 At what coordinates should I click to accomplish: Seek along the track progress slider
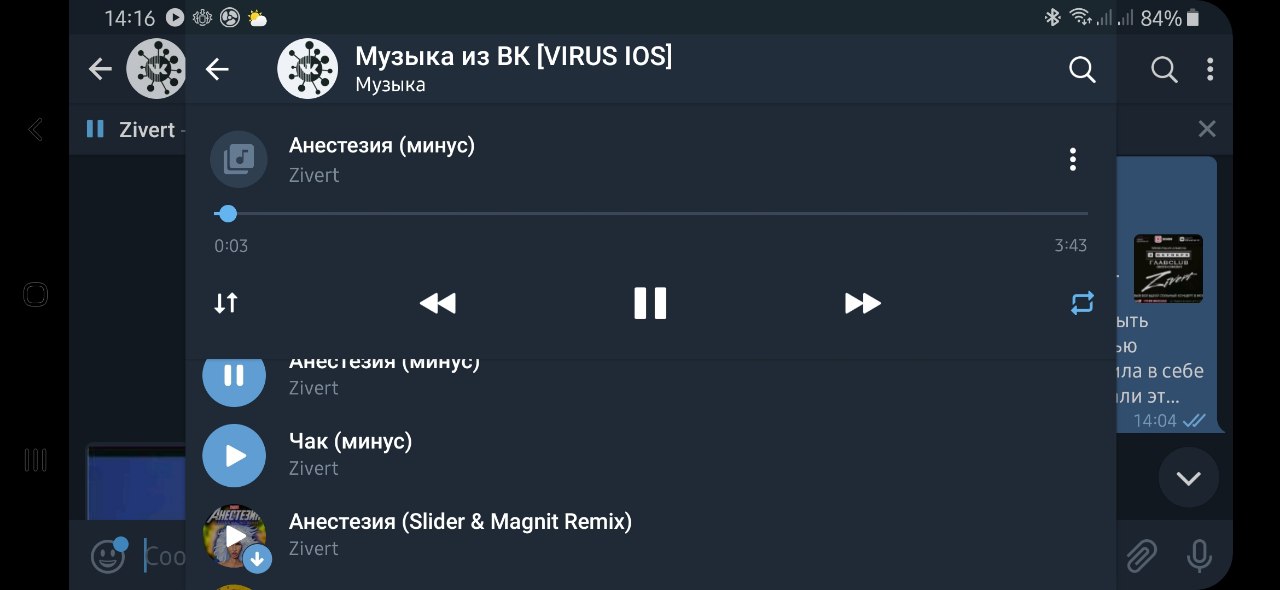(651, 214)
